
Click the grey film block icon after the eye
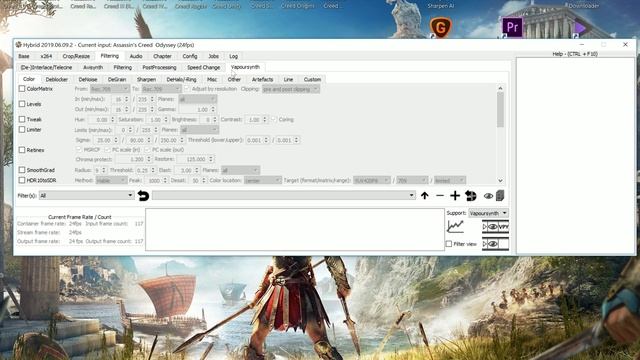click(500, 196)
